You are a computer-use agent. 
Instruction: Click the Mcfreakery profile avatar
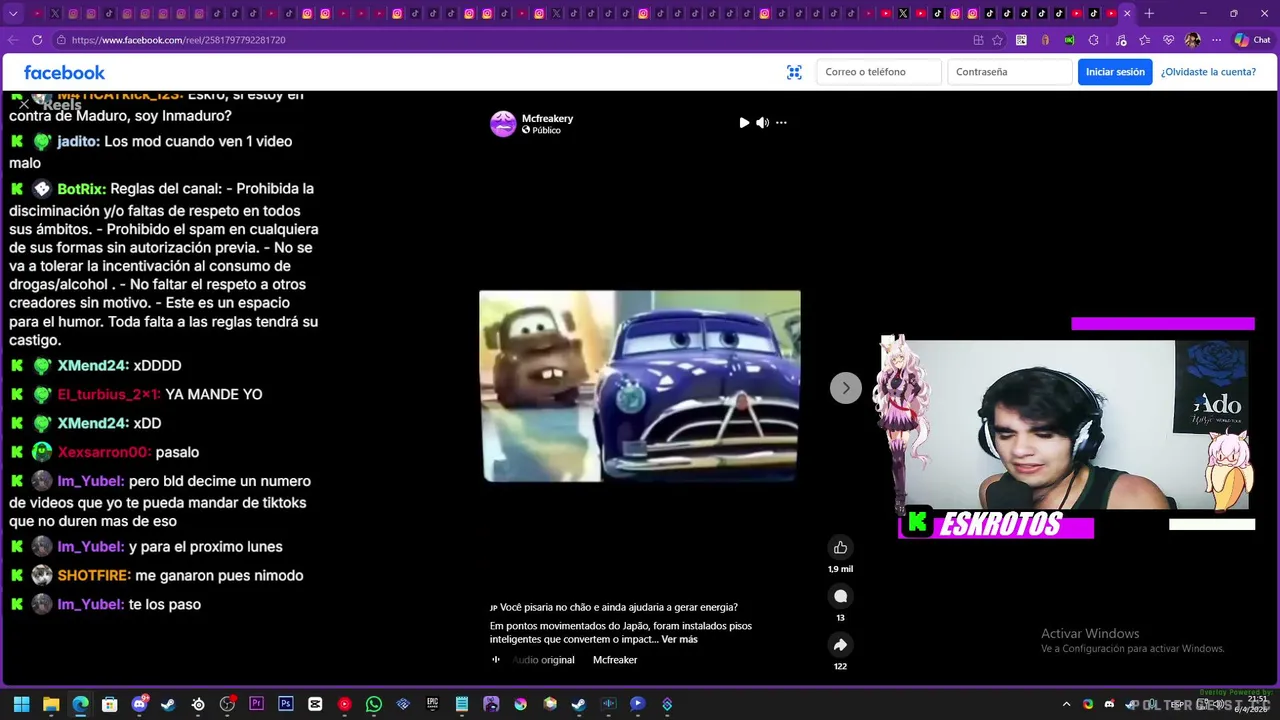pos(503,124)
